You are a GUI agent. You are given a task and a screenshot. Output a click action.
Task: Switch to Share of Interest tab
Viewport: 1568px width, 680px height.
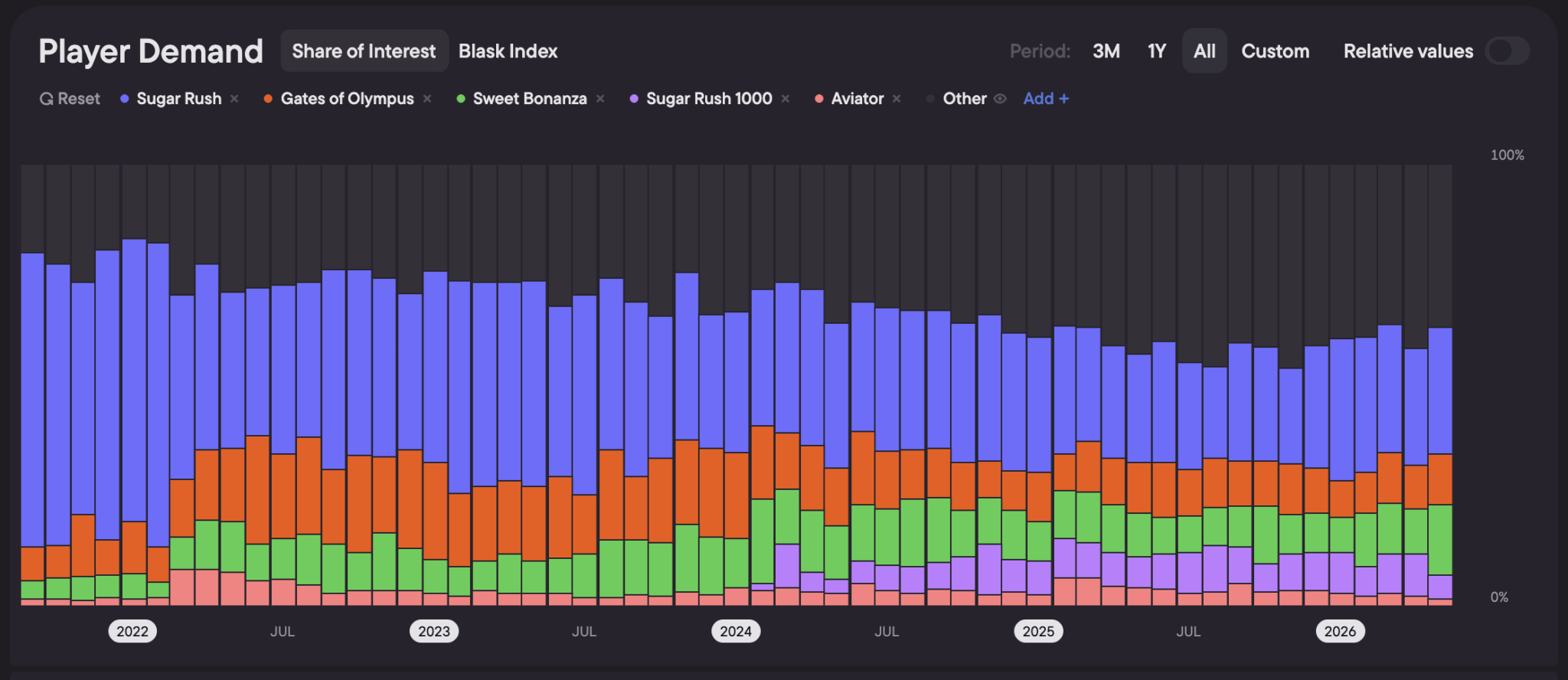364,51
